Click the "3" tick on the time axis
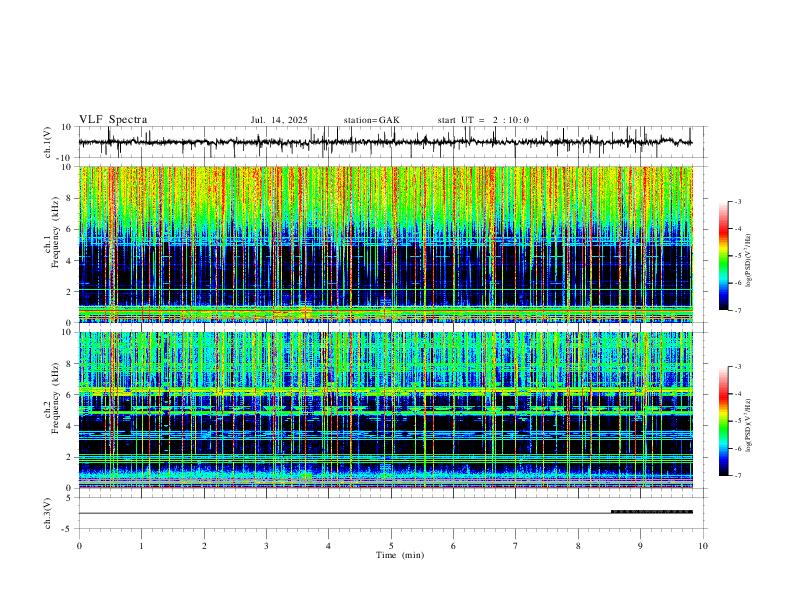The height and width of the screenshot is (612, 792). (266, 546)
